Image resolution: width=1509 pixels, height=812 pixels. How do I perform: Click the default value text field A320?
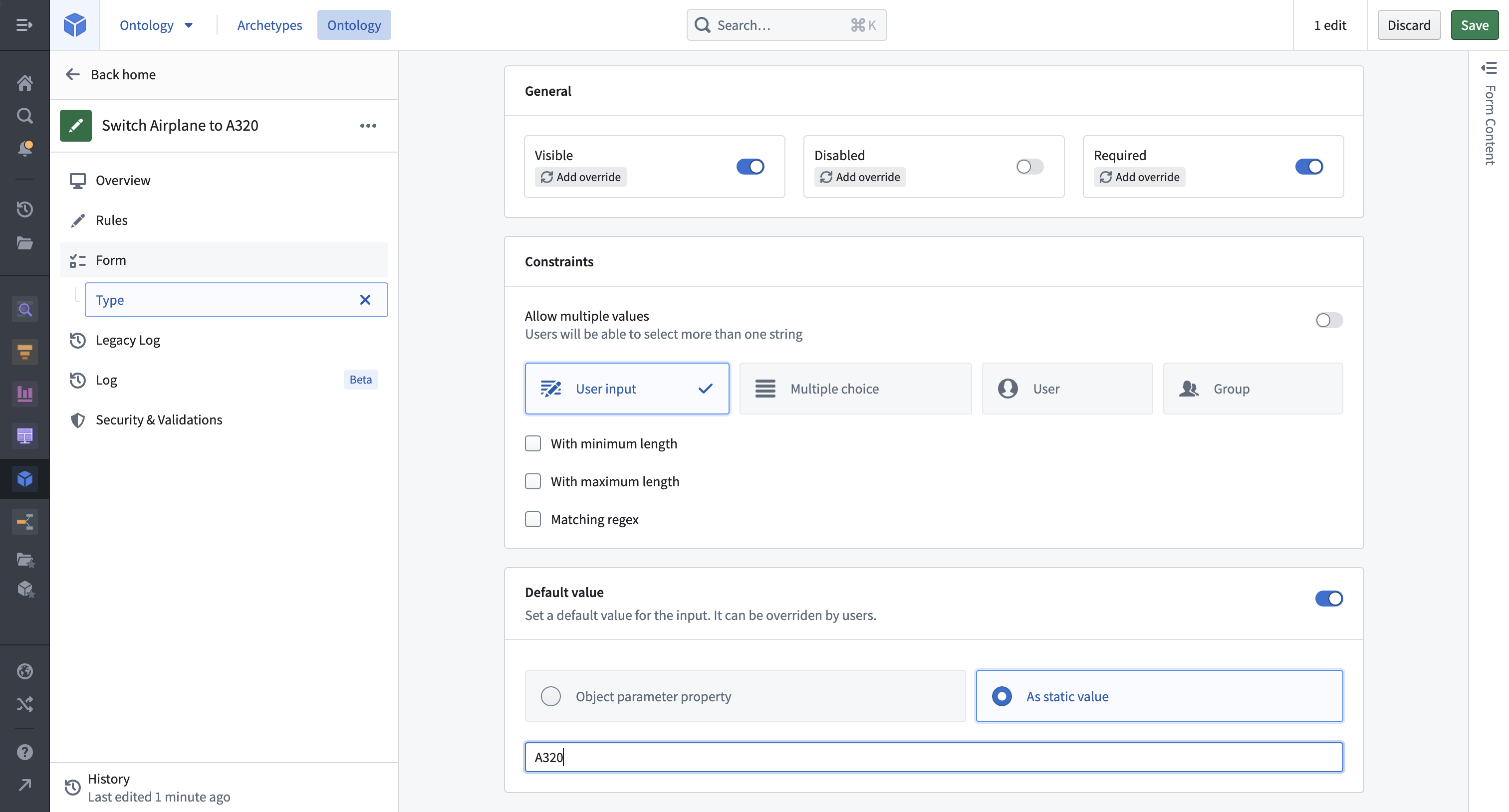tap(933, 757)
